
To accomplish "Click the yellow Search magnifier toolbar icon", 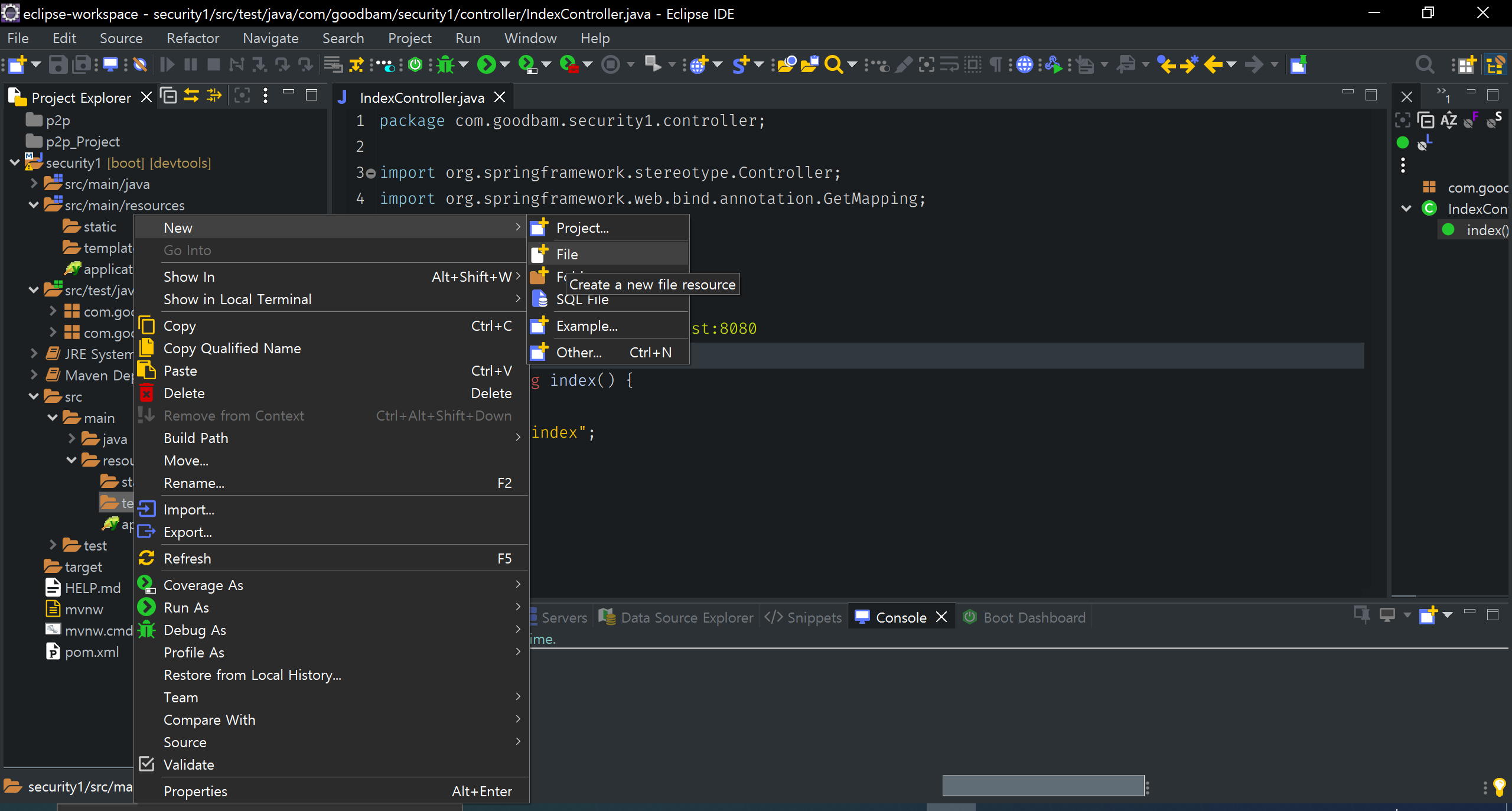I will click(833, 64).
